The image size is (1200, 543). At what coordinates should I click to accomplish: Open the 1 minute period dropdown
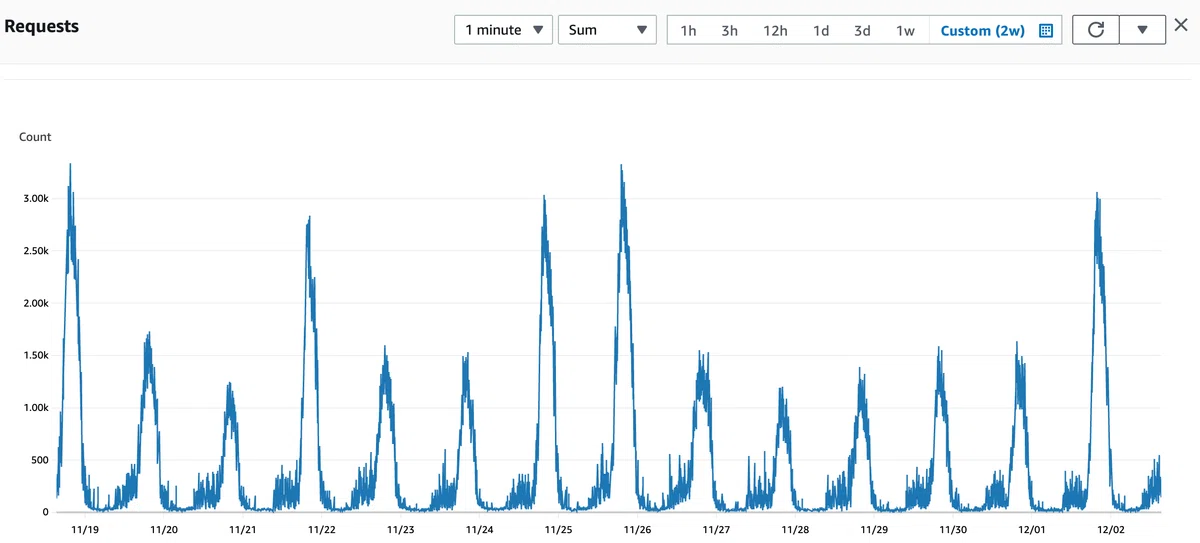coord(503,30)
